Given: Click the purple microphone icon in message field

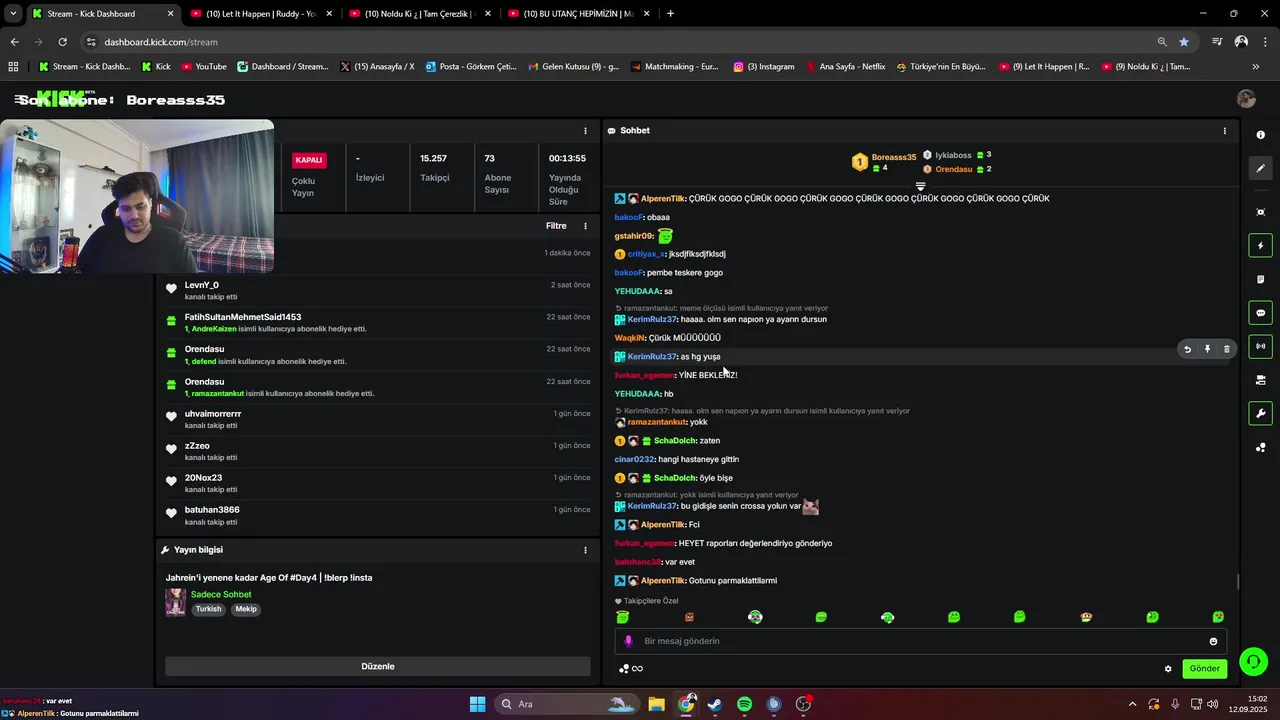Looking at the screenshot, I should tap(629, 641).
